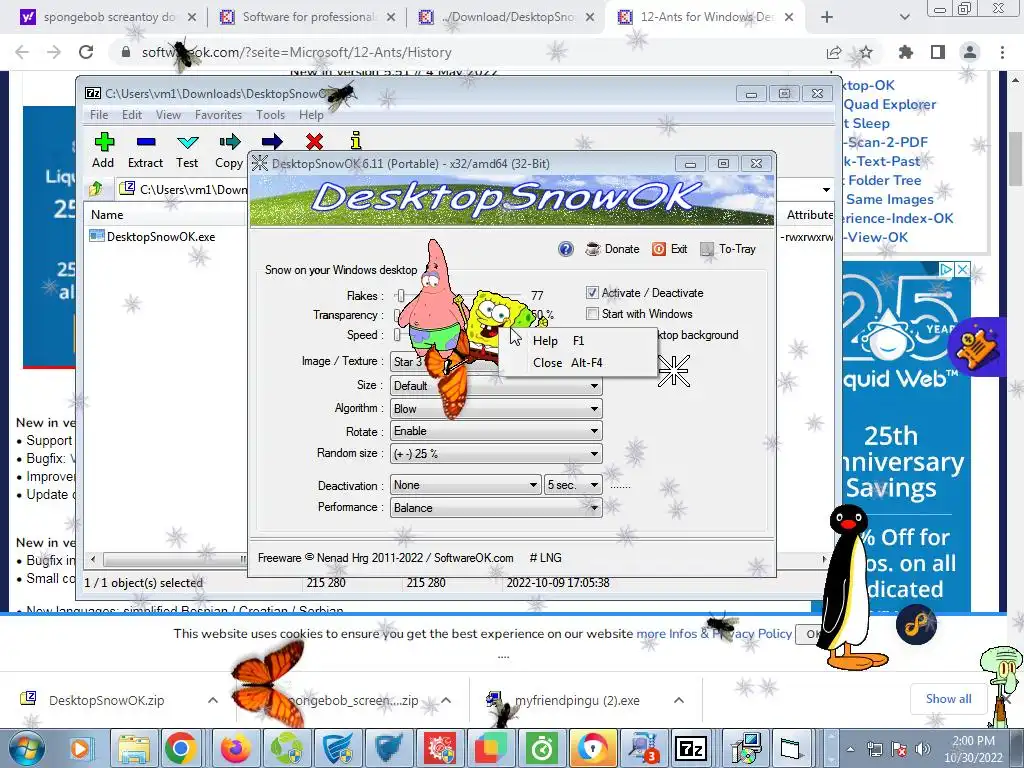Image resolution: width=1024 pixels, height=768 pixels.
Task: Click the # LNG language link
Action: (546, 558)
